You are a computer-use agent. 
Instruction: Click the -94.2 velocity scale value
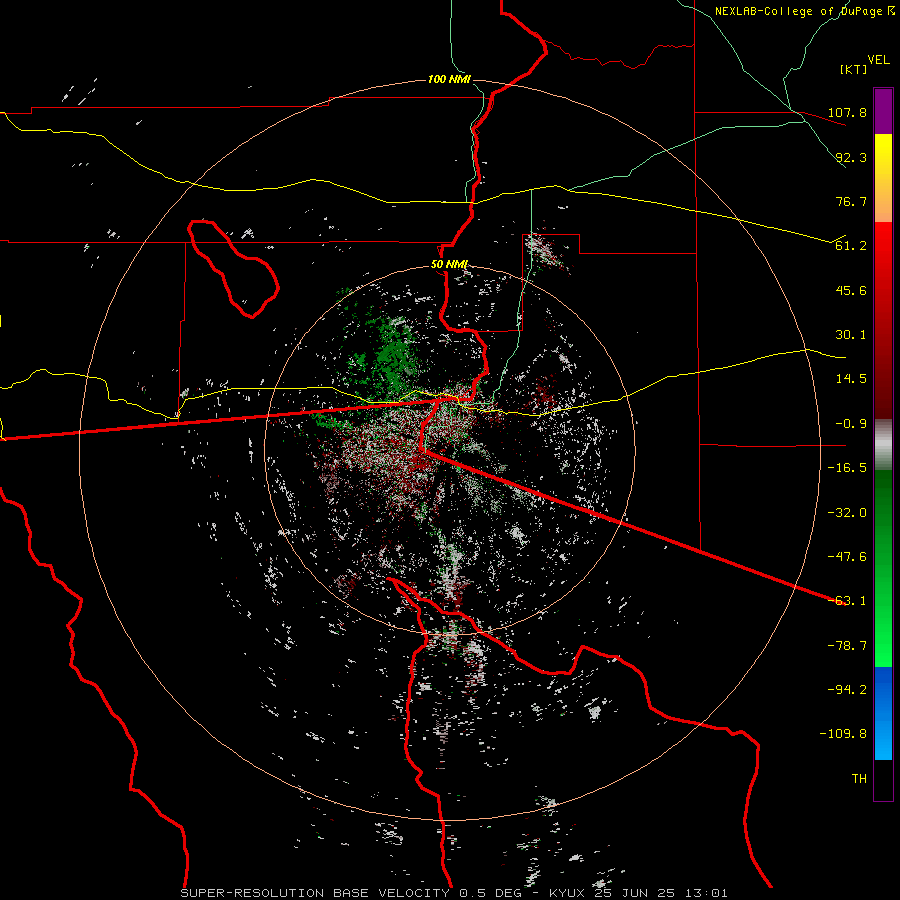coord(847,690)
